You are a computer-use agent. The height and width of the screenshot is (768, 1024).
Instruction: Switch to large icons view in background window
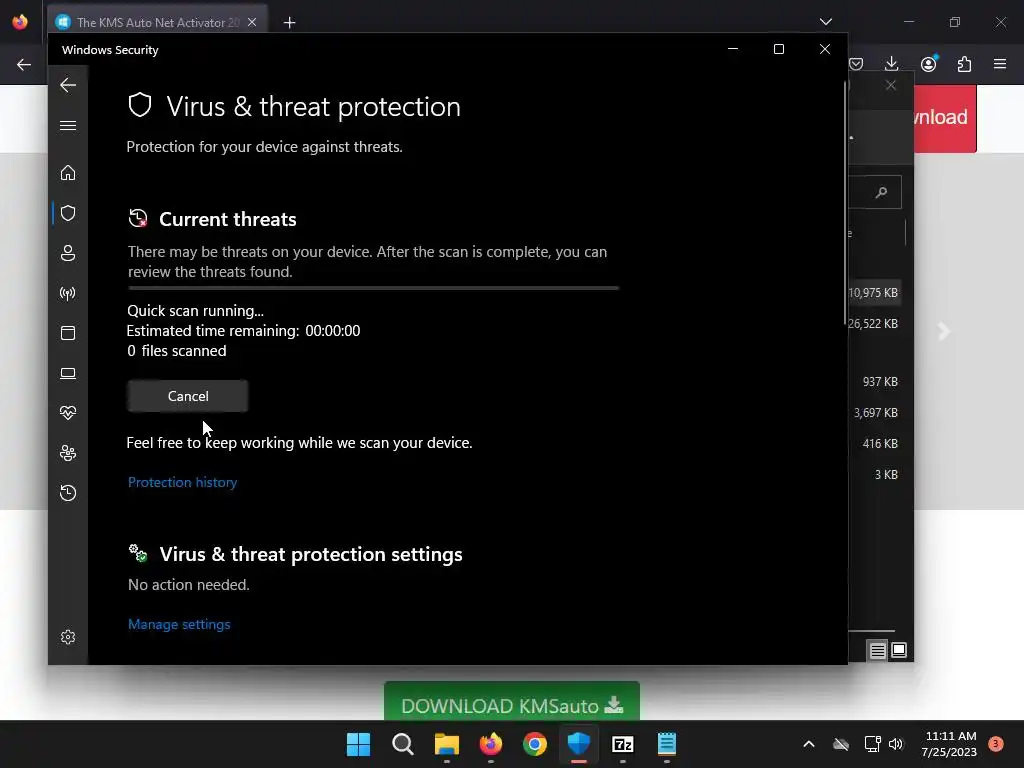pyautogui.click(x=899, y=650)
